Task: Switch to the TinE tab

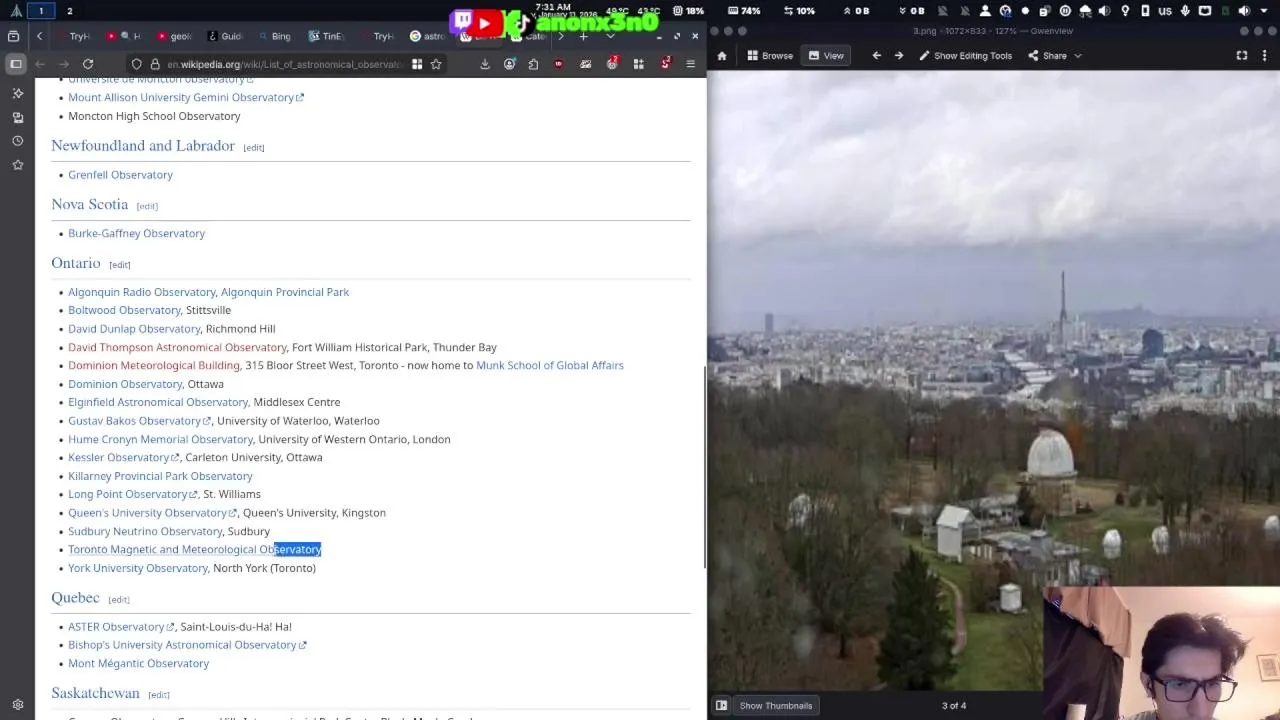Action: point(325,36)
